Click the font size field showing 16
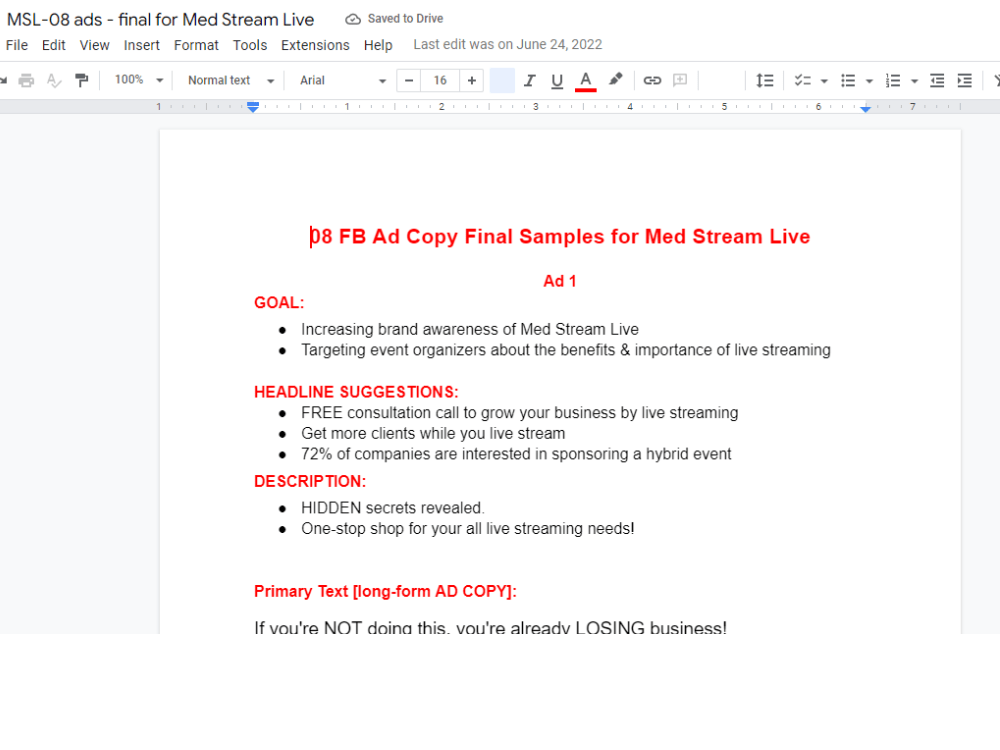Viewport: 1000px width, 750px height. point(440,80)
